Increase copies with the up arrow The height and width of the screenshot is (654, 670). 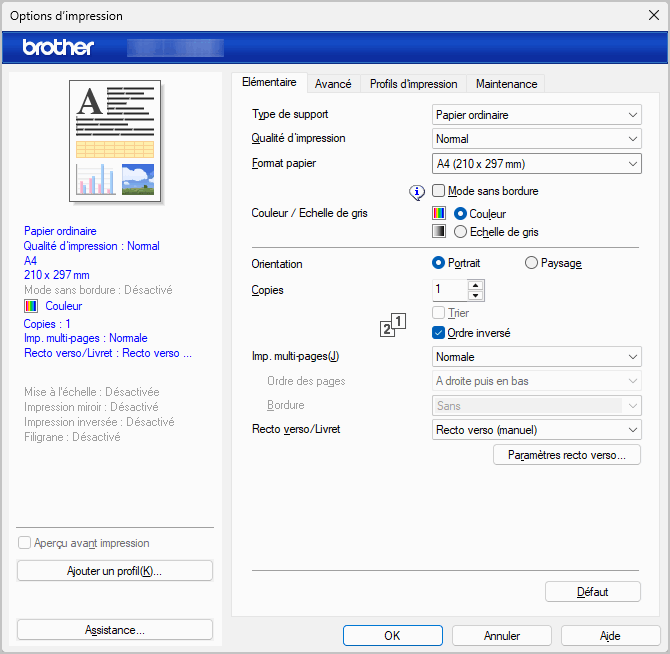coord(475,285)
